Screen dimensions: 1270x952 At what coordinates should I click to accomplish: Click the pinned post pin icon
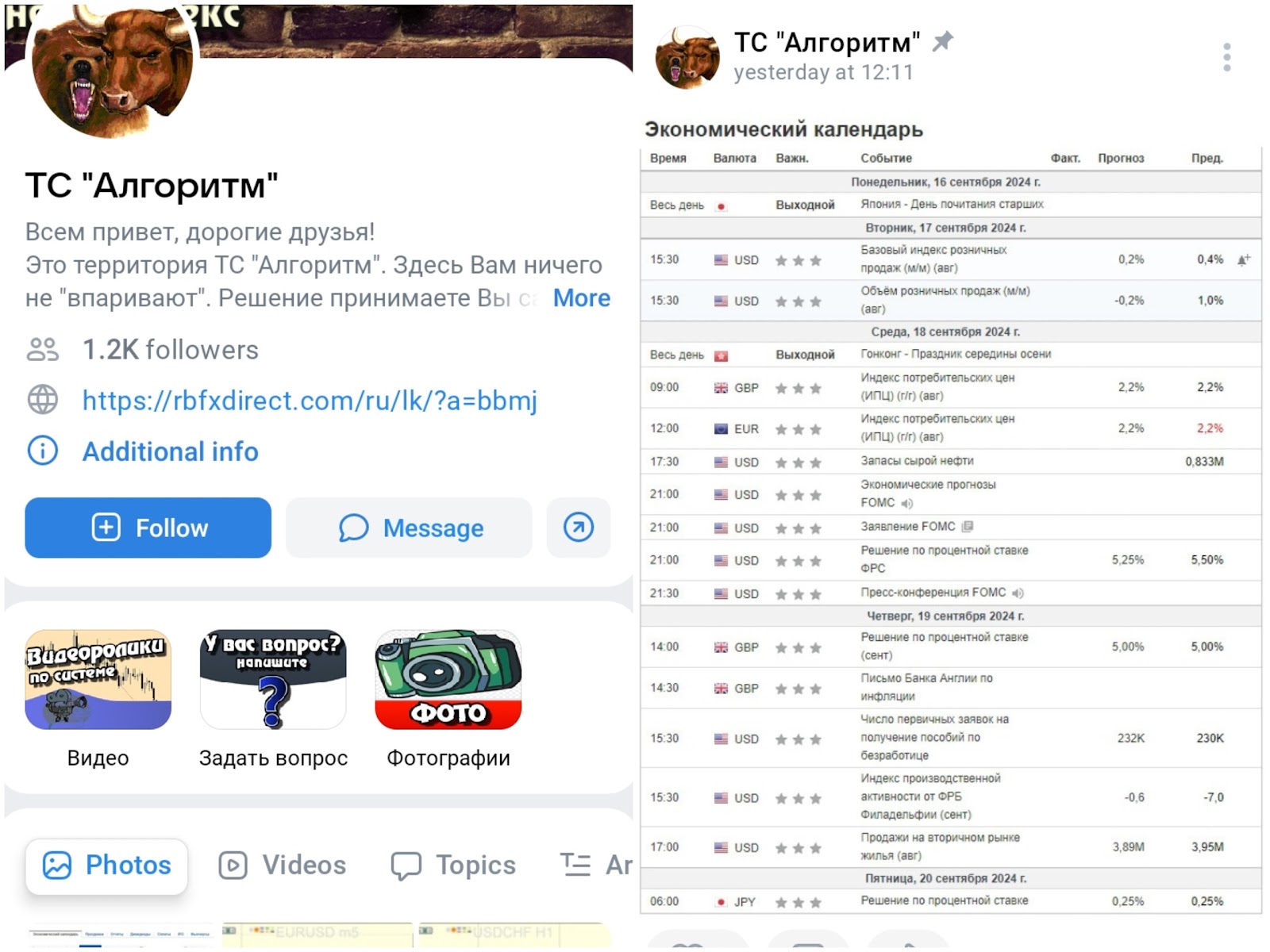[942, 41]
